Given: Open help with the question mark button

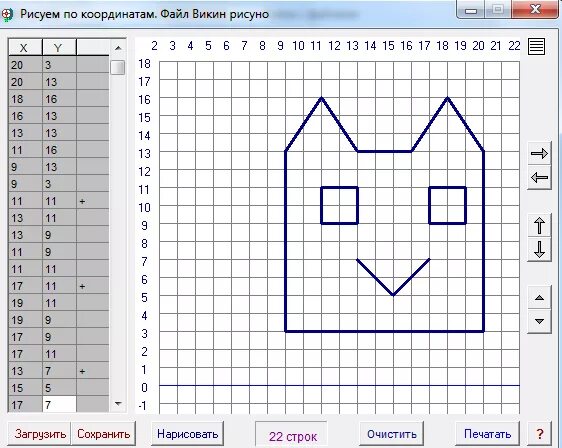Looking at the screenshot, I should coord(540,434).
